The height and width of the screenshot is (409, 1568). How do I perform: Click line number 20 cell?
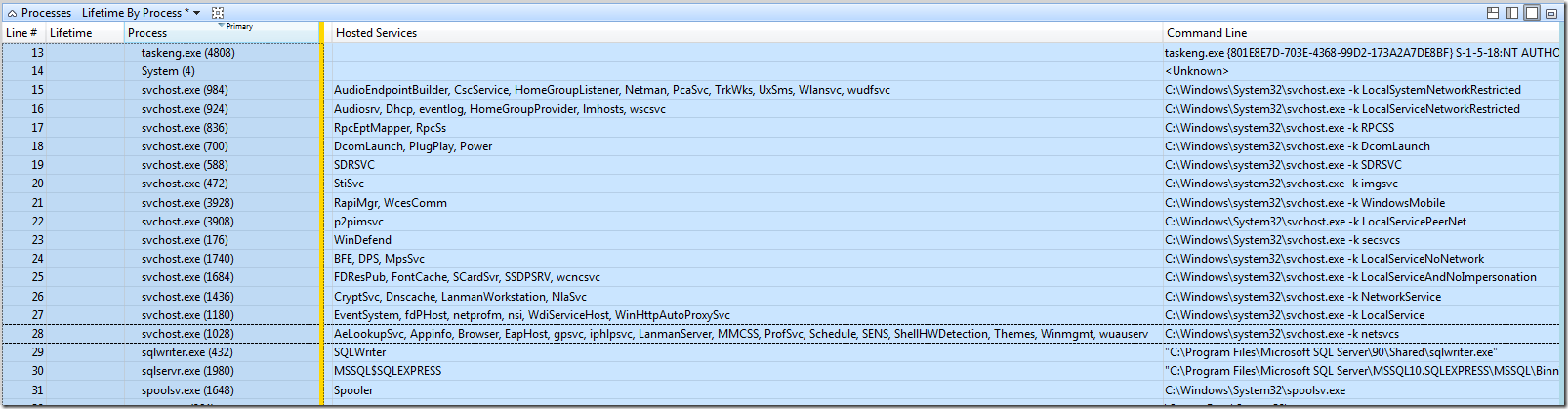coord(37,184)
